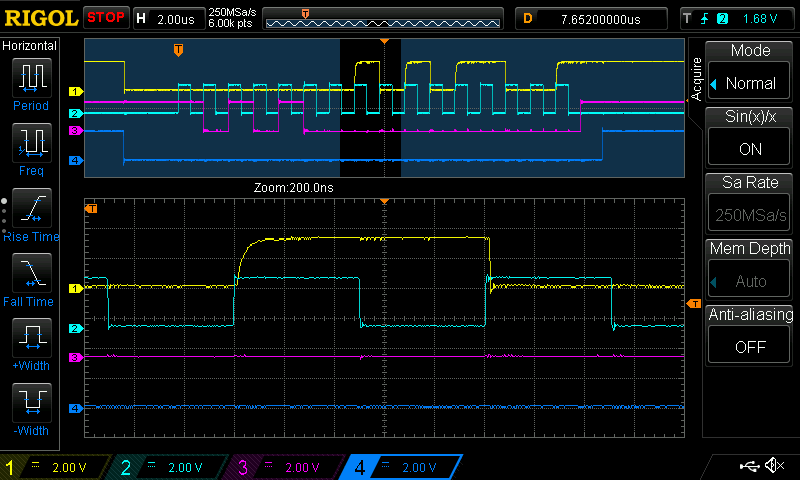
Task: Click the trigger source channel 2 icon
Action: pyautogui.click(x=722, y=19)
